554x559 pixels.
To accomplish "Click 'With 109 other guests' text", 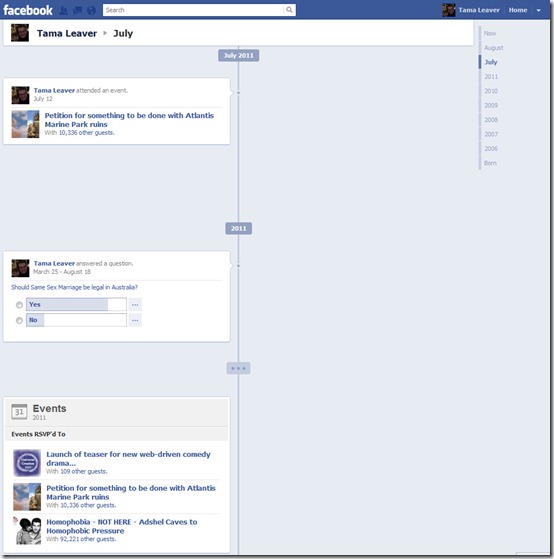I will (x=77, y=471).
